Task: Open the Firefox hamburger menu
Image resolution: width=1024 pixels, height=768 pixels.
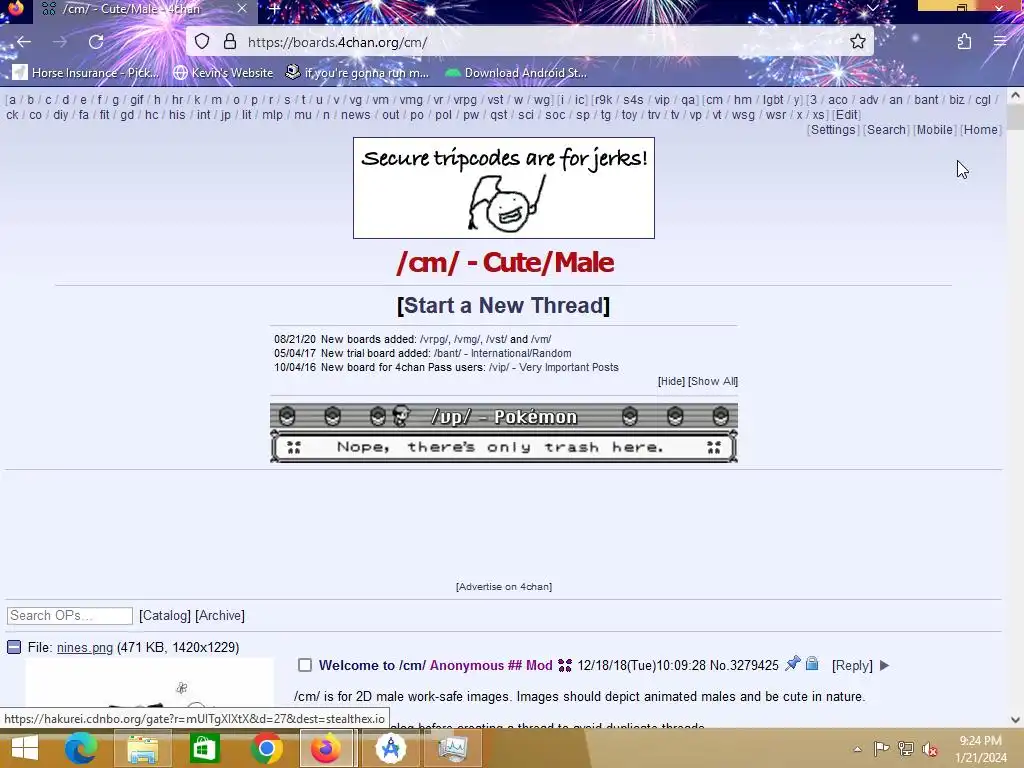Action: coord(1000,42)
